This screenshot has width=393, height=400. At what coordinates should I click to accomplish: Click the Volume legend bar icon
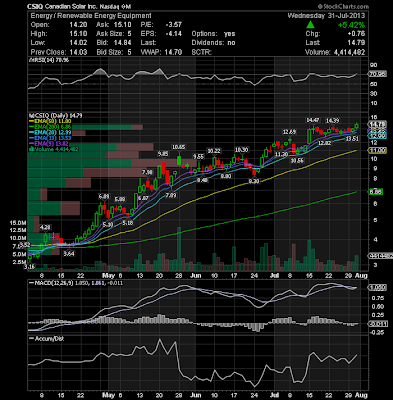point(31,150)
